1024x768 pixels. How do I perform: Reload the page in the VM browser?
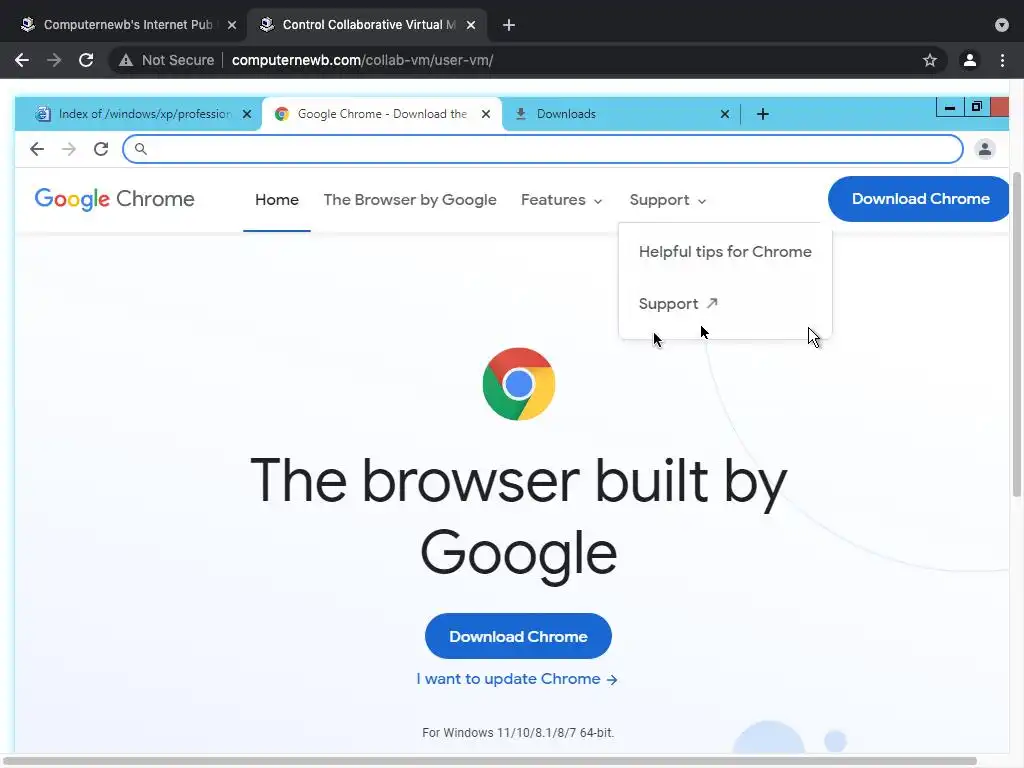(x=101, y=149)
